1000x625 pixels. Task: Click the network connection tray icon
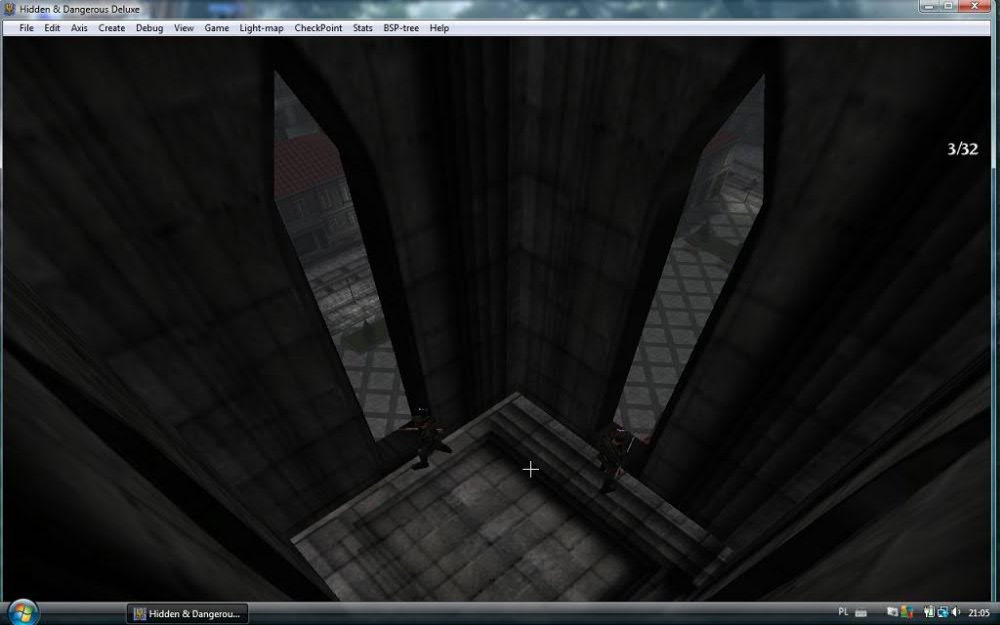click(x=943, y=612)
